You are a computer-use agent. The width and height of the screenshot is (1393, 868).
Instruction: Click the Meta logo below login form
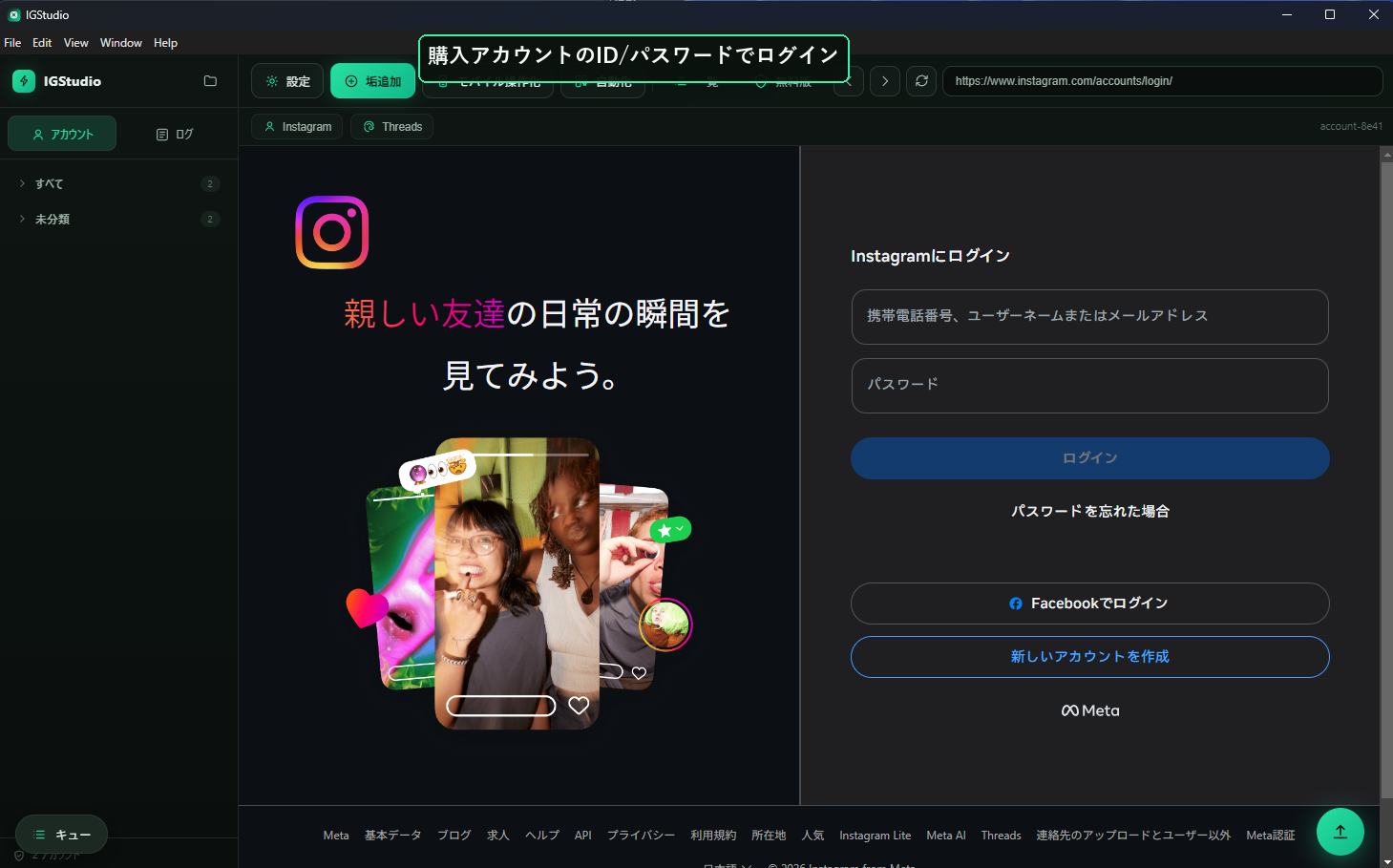click(x=1089, y=710)
